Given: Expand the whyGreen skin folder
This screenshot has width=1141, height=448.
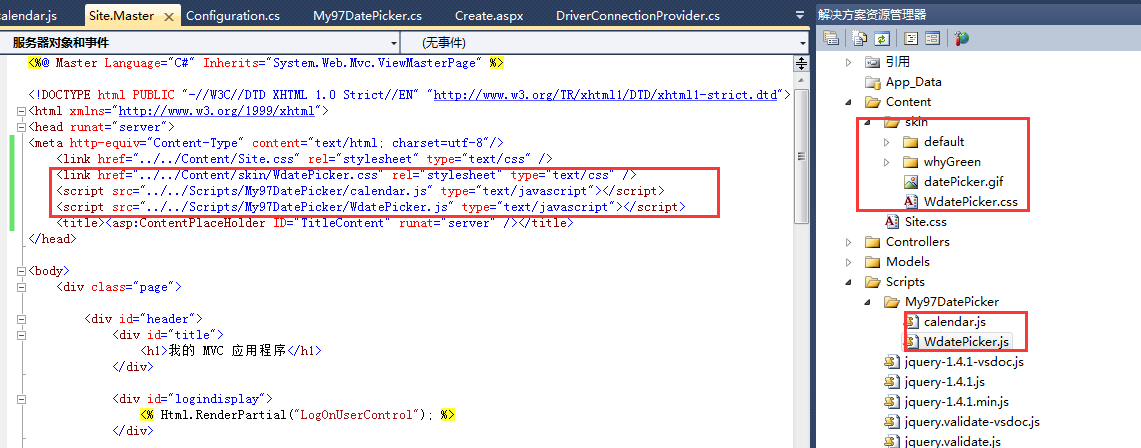Looking at the screenshot, I should click(x=886, y=161).
